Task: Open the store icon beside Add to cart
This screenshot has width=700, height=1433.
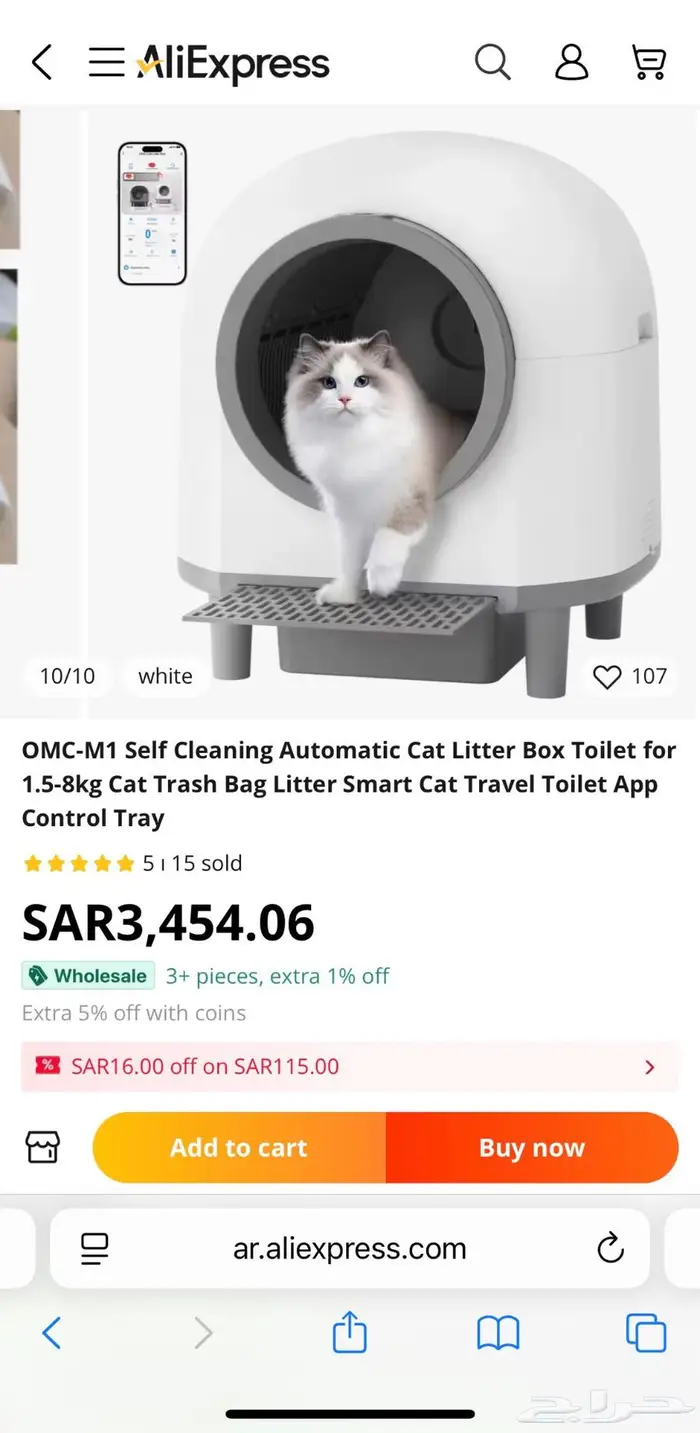Action: (x=43, y=1147)
